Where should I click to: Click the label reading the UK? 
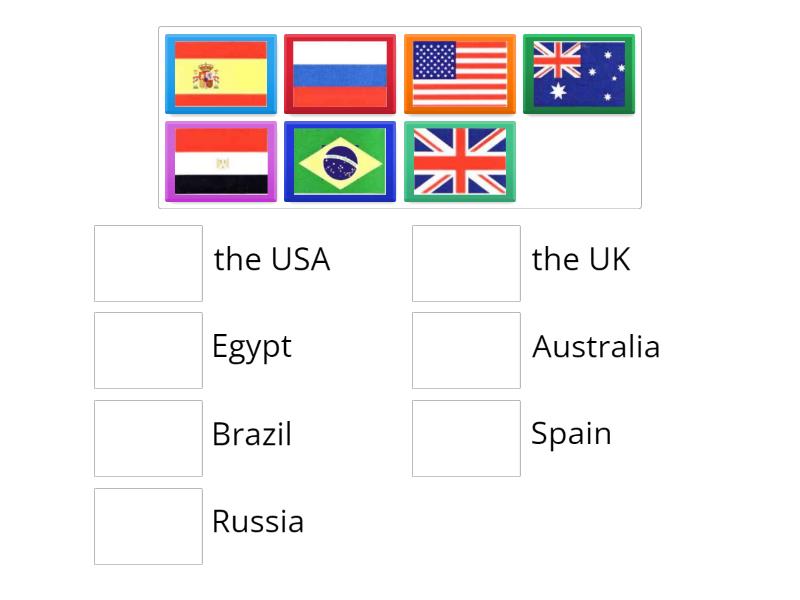coord(580,259)
